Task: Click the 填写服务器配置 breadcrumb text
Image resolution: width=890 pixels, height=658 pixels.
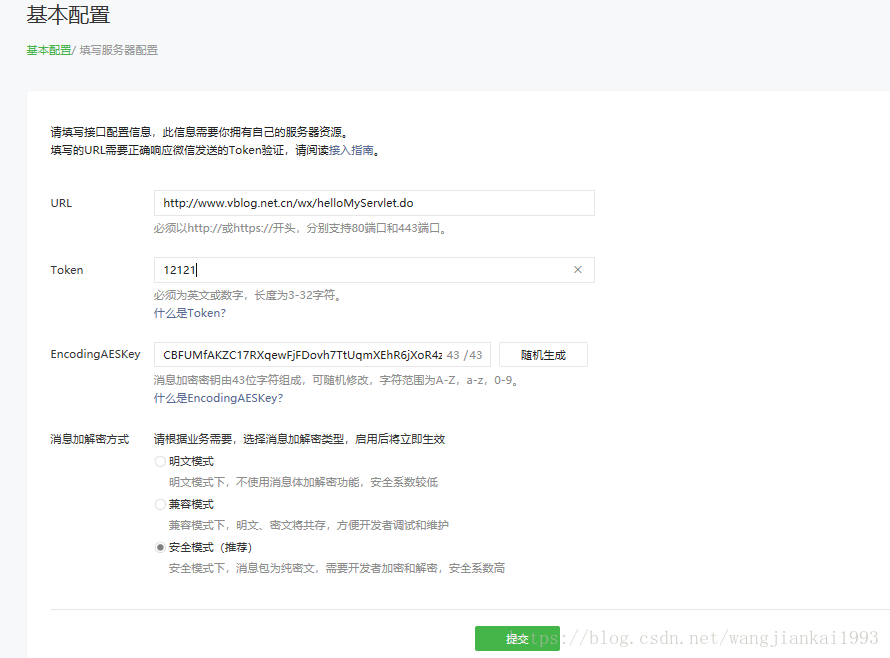Action: click(x=119, y=50)
